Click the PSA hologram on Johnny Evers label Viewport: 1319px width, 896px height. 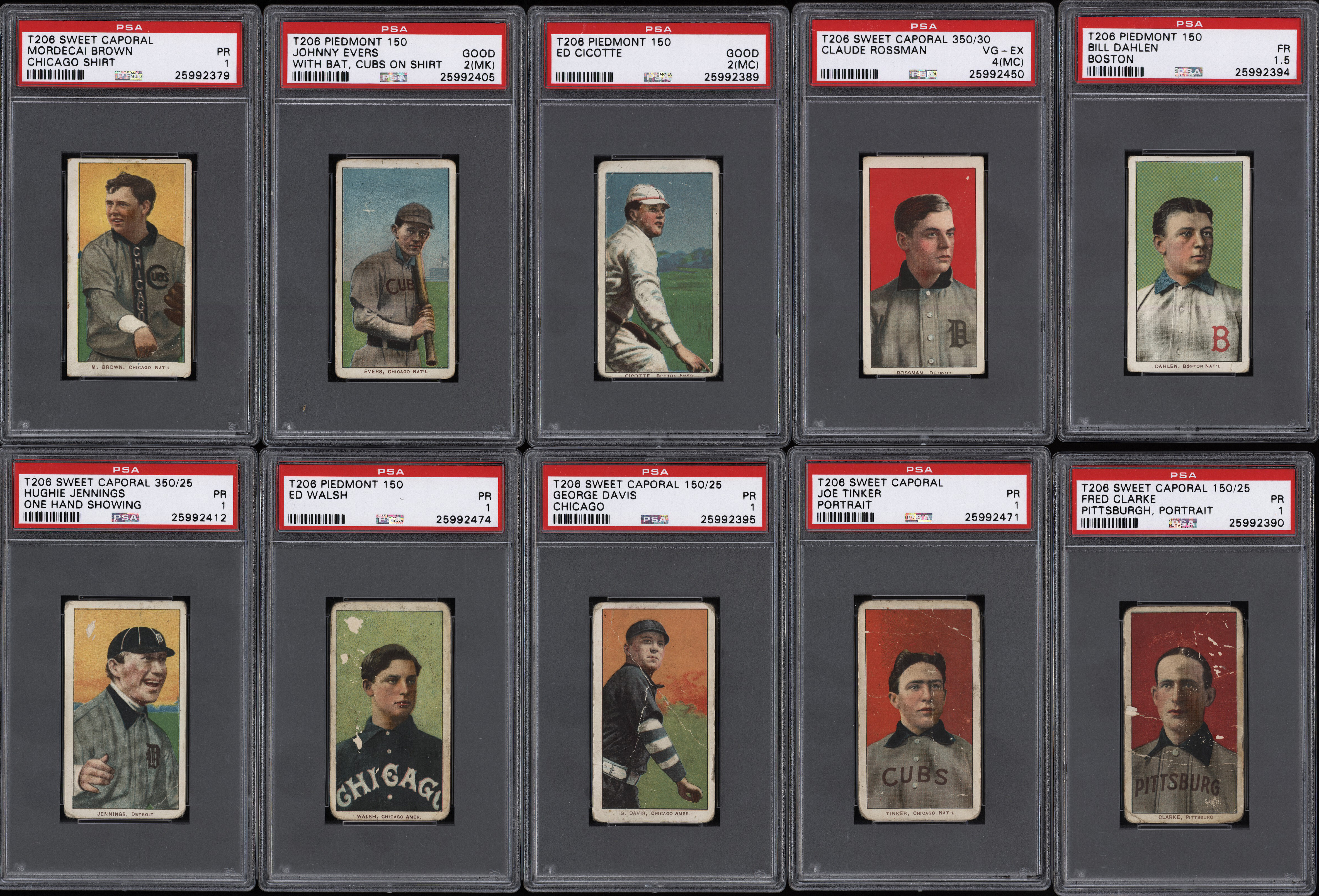pos(393,77)
